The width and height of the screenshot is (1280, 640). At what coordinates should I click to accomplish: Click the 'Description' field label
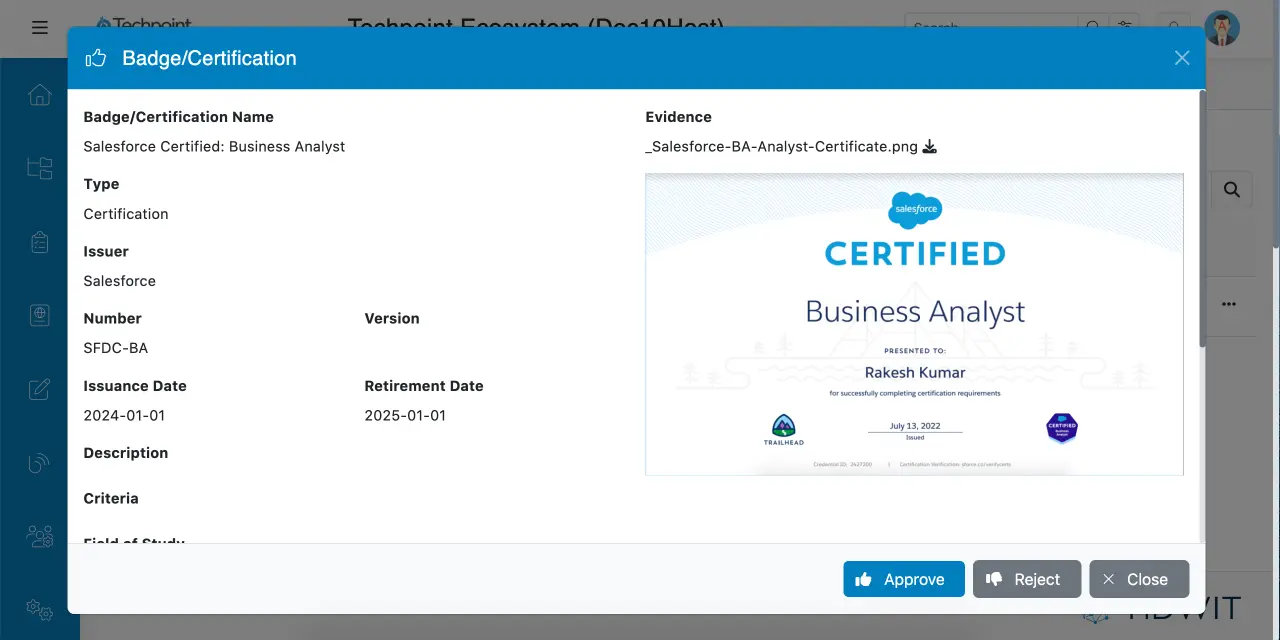coord(126,453)
